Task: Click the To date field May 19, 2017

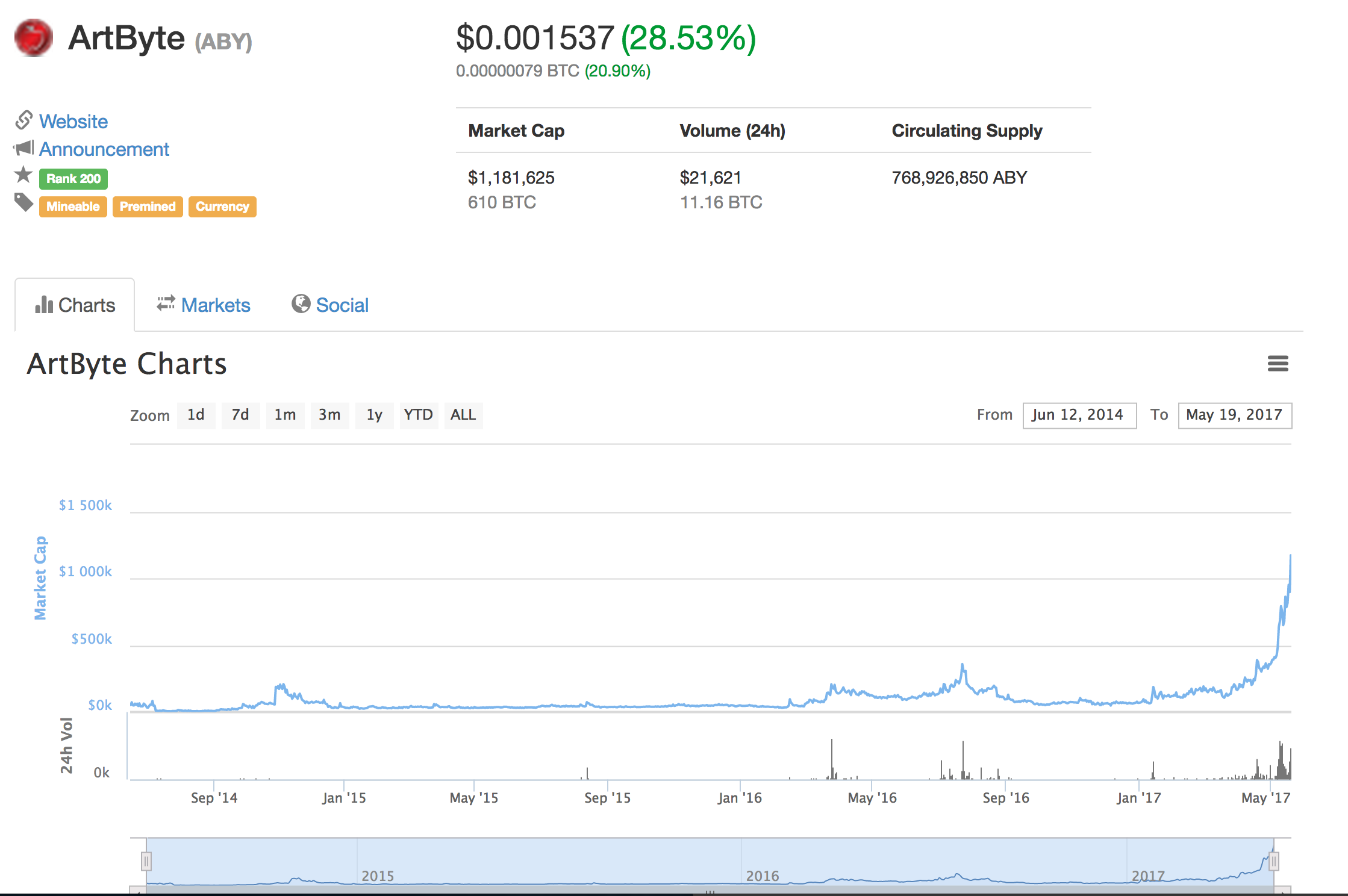Action: coord(1235,415)
